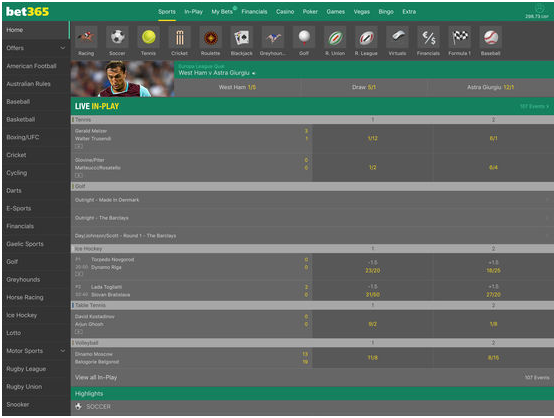Open the R. League rugby icon
This screenshot has height=418, width=554.
pos(366,37)
